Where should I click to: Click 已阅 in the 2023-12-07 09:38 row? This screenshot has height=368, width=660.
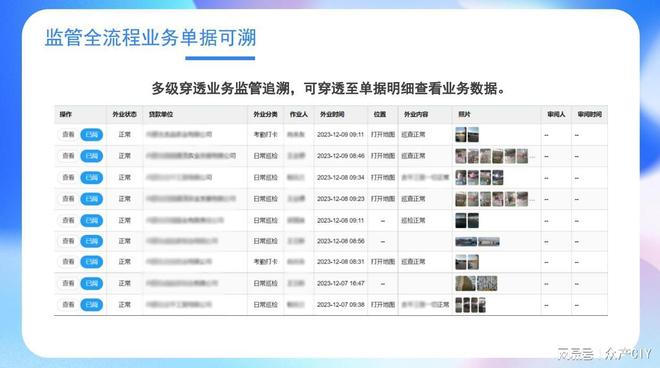[x=92, y=304]
